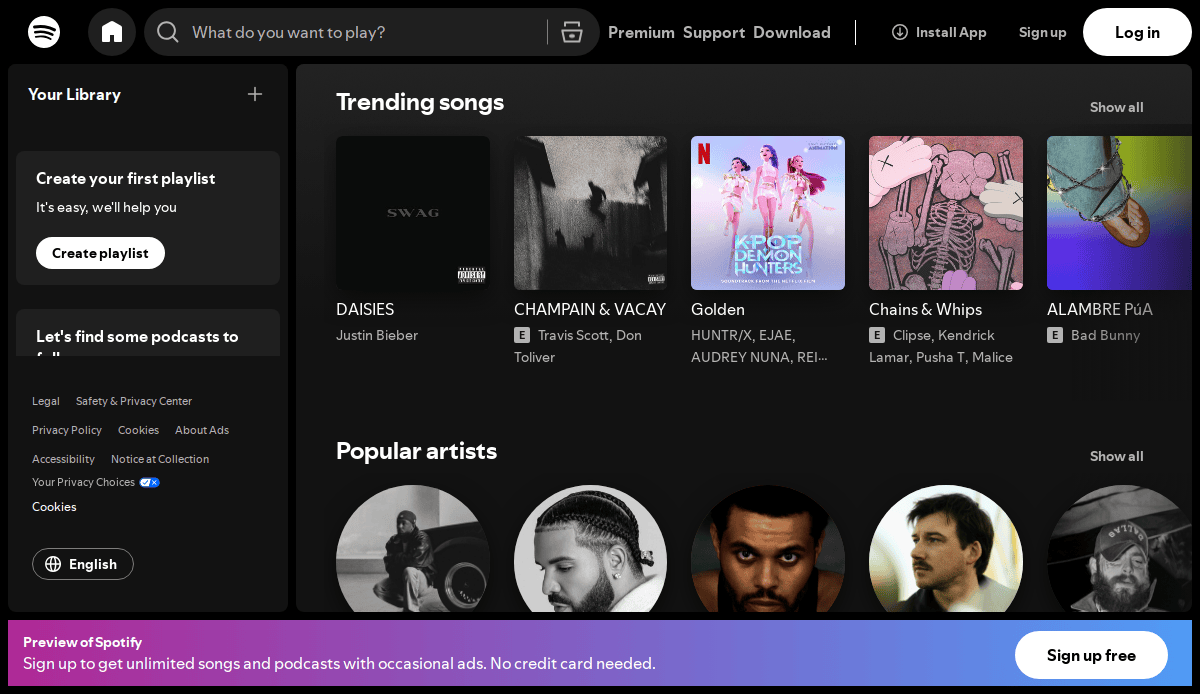Go to Home via house icon
The image size is (1200, 694).
click(112, 32)
